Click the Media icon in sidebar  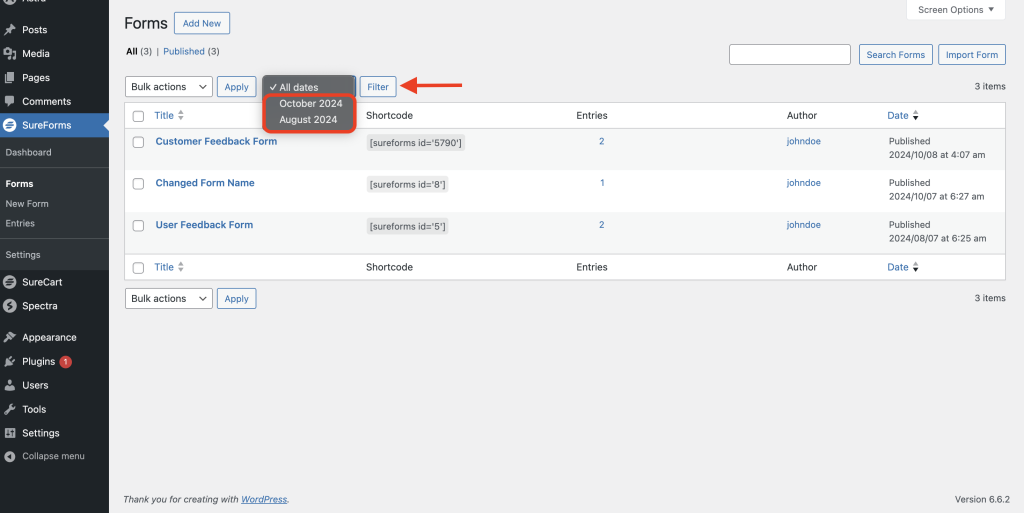[x=10, y=54]
